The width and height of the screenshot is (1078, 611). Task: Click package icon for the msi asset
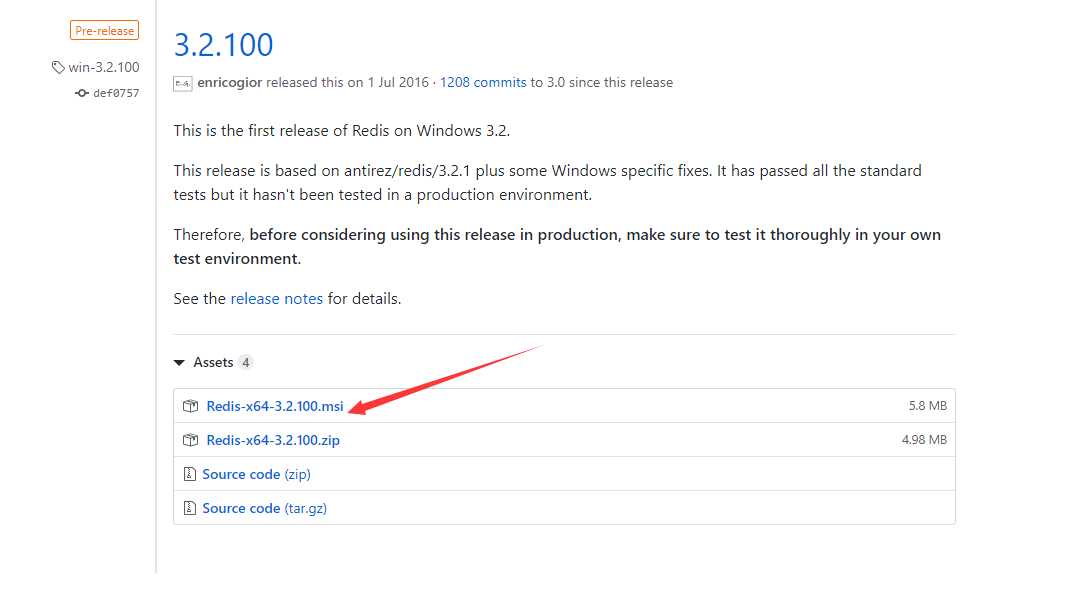click(x=190, y=406)
